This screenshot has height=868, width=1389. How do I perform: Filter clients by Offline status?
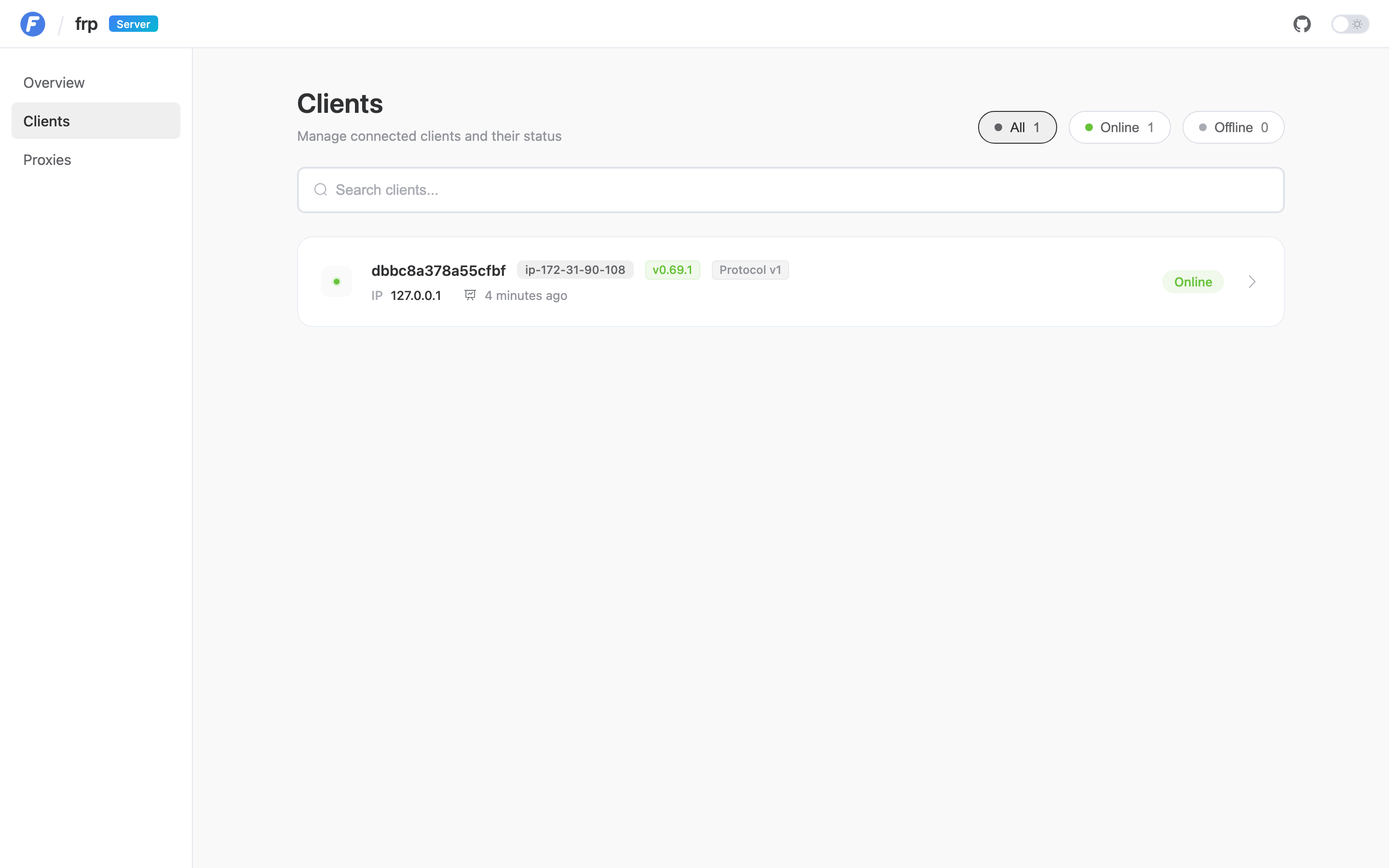click(x=1233, y=127)
